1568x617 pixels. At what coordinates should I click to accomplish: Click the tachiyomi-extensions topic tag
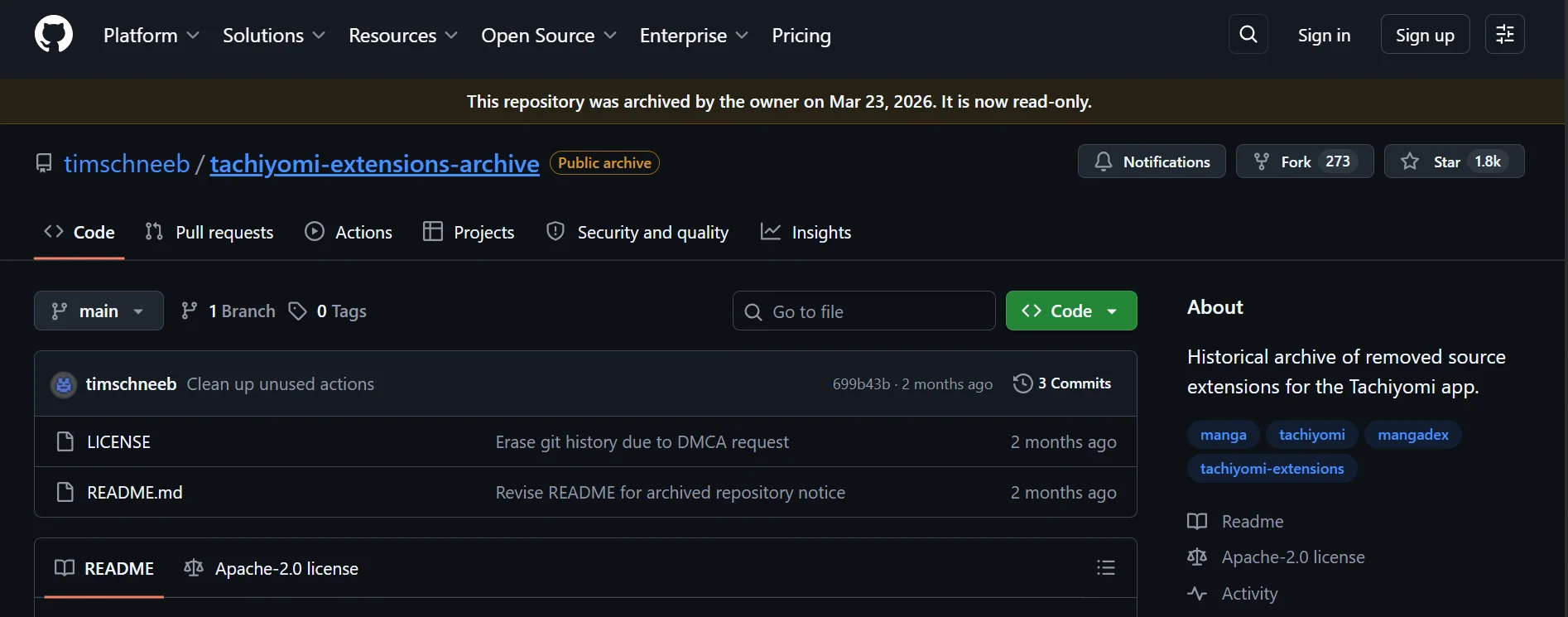pos(1272,469)
